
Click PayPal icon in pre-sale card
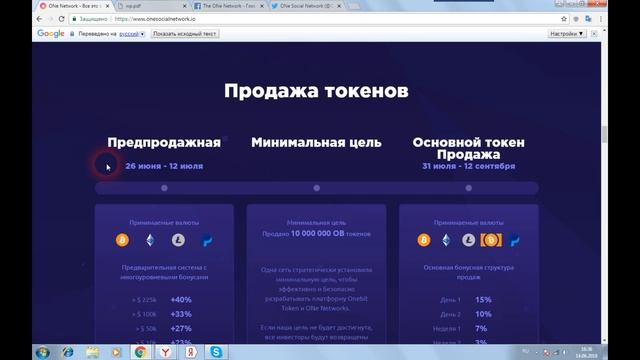(207, 240)
